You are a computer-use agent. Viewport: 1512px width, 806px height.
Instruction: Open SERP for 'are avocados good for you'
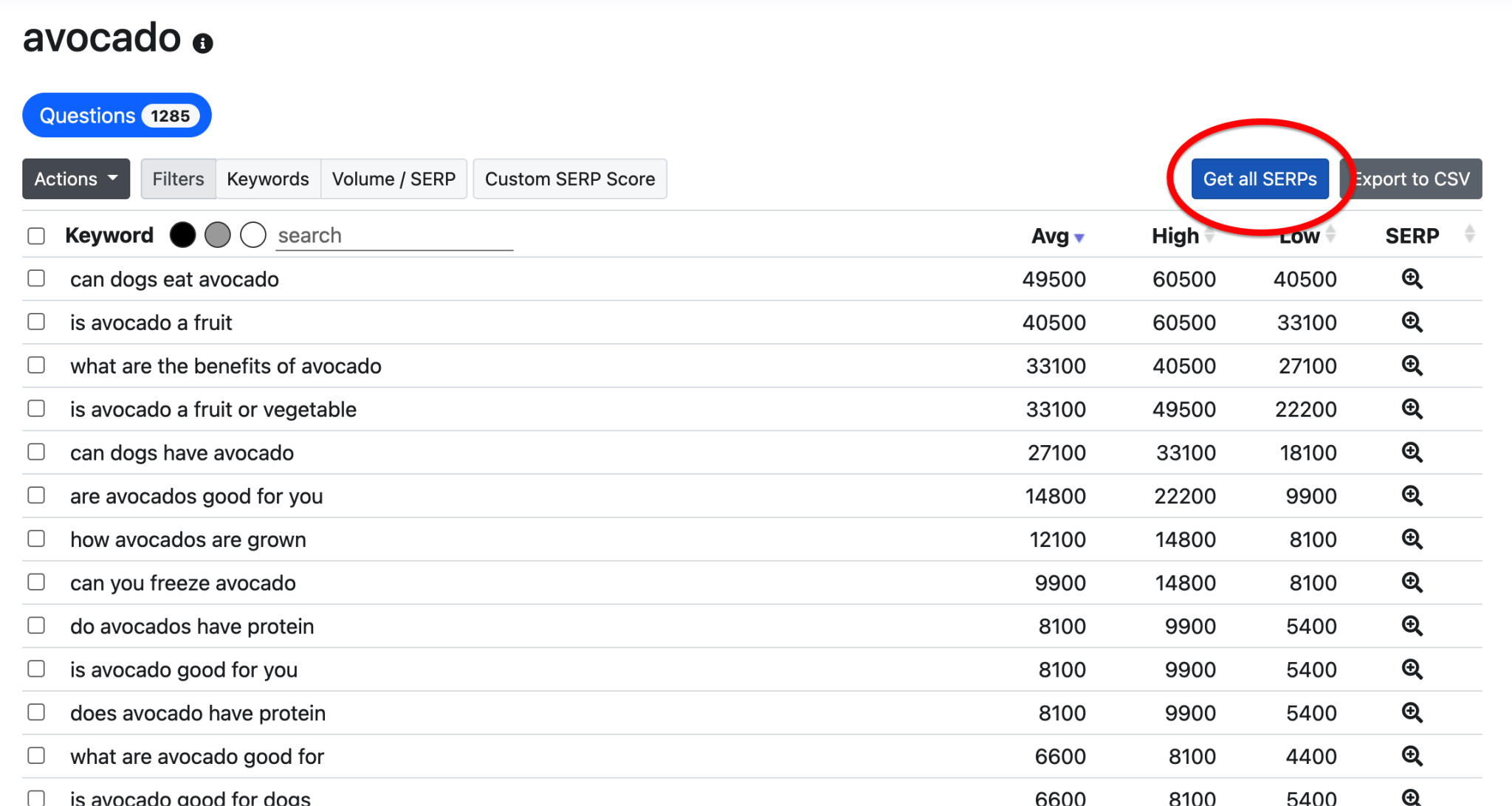[x=1412, y=496]
